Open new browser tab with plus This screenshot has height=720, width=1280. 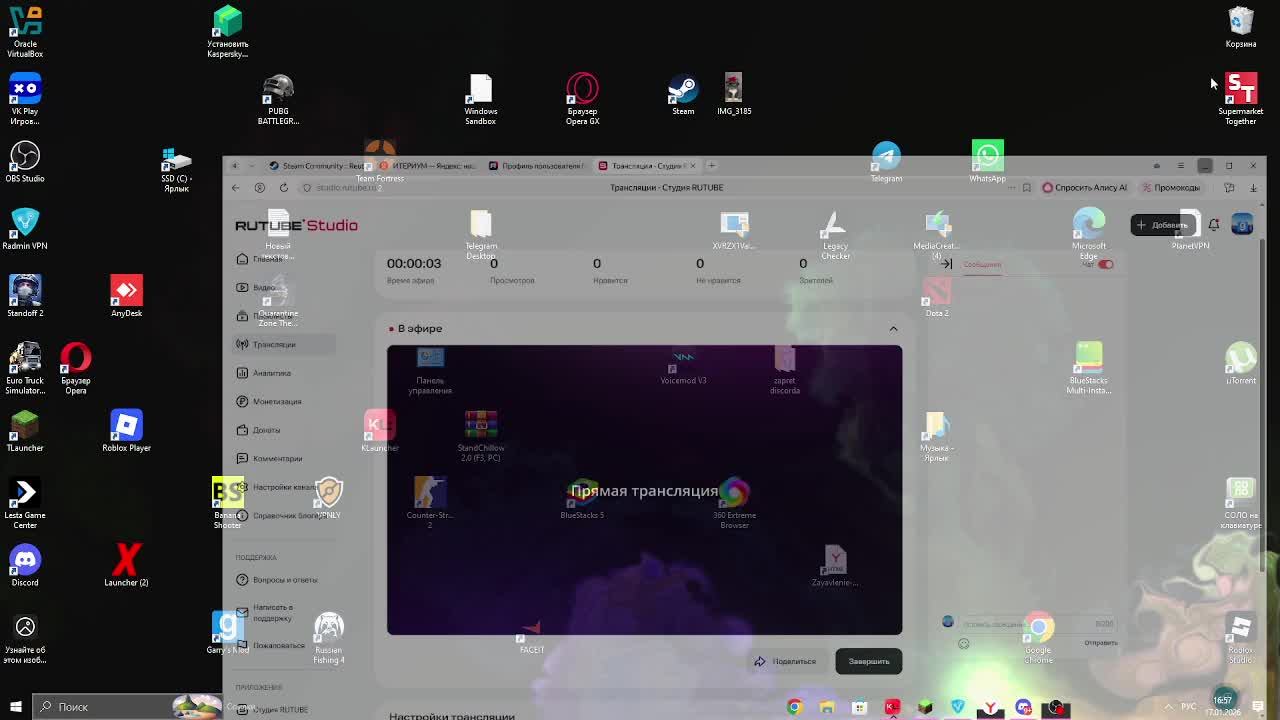coord(712,166)
